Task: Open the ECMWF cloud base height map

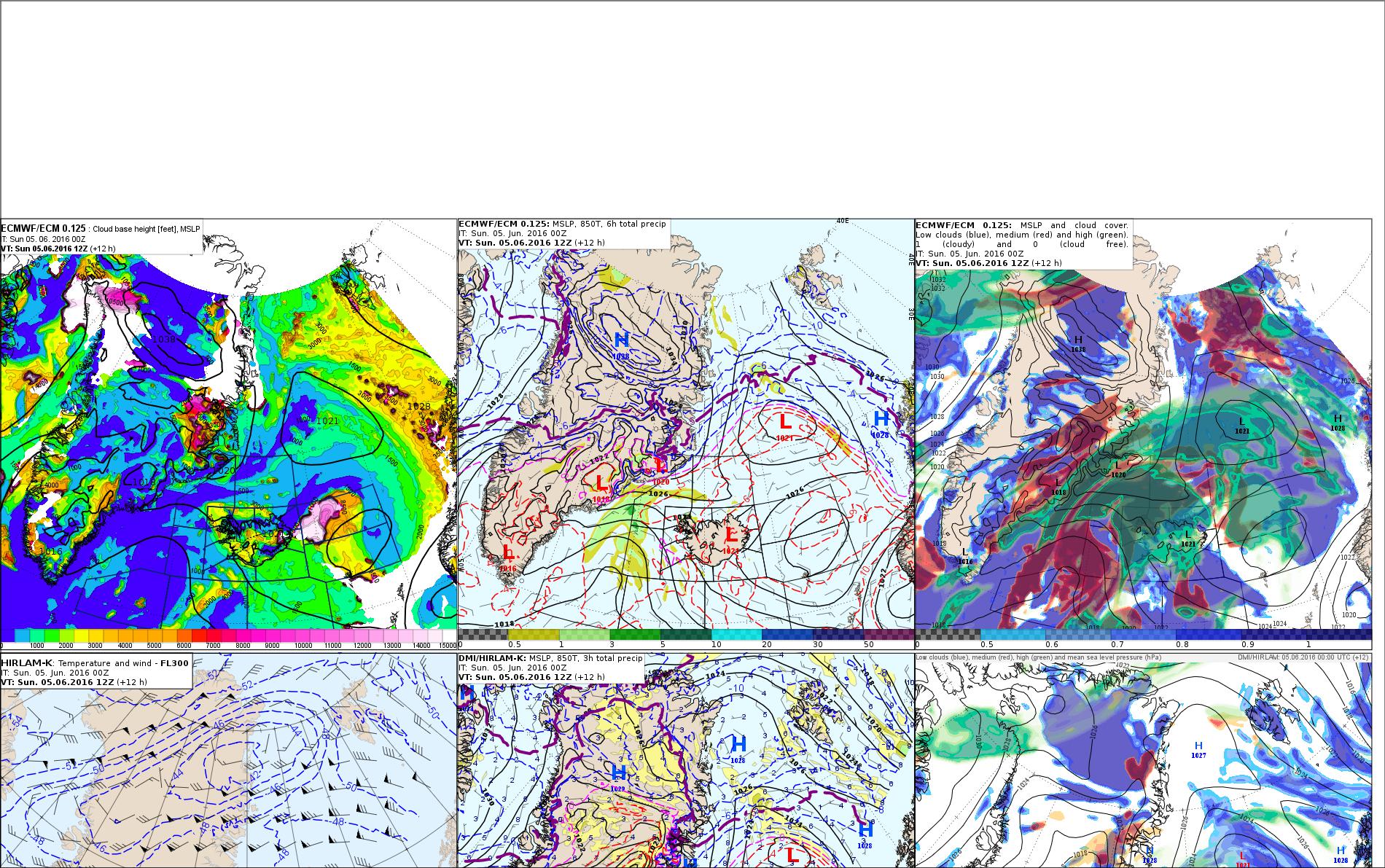Action: 228,434
